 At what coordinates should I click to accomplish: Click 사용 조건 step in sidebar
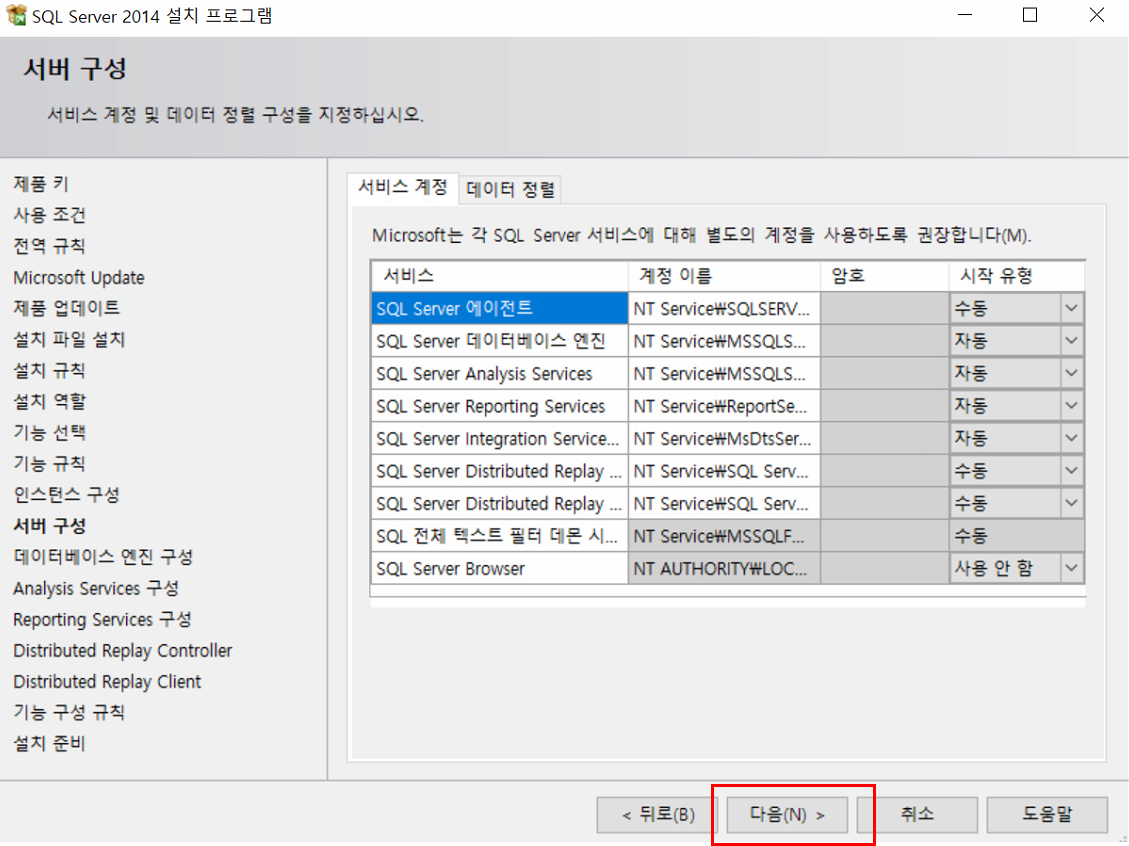[x=49, y=215]
